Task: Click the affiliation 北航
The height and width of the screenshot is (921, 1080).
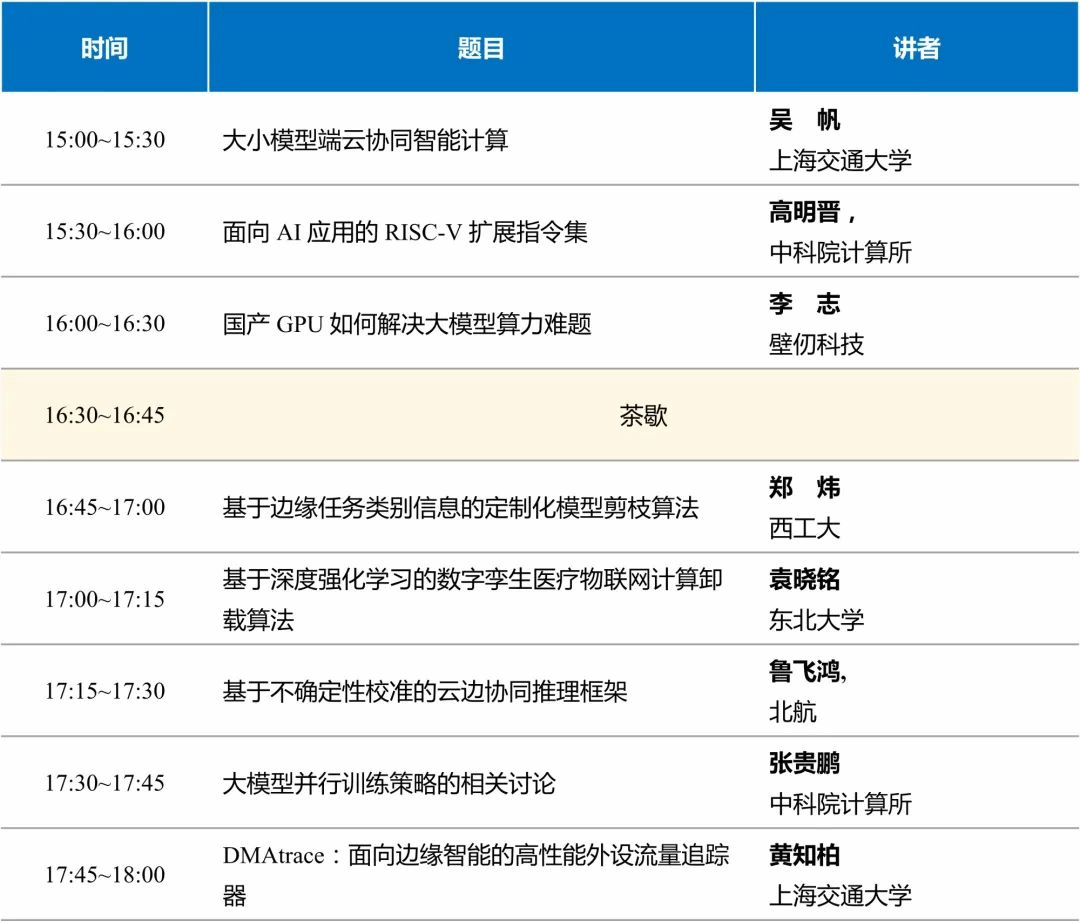Action: [x=792, y=712]
